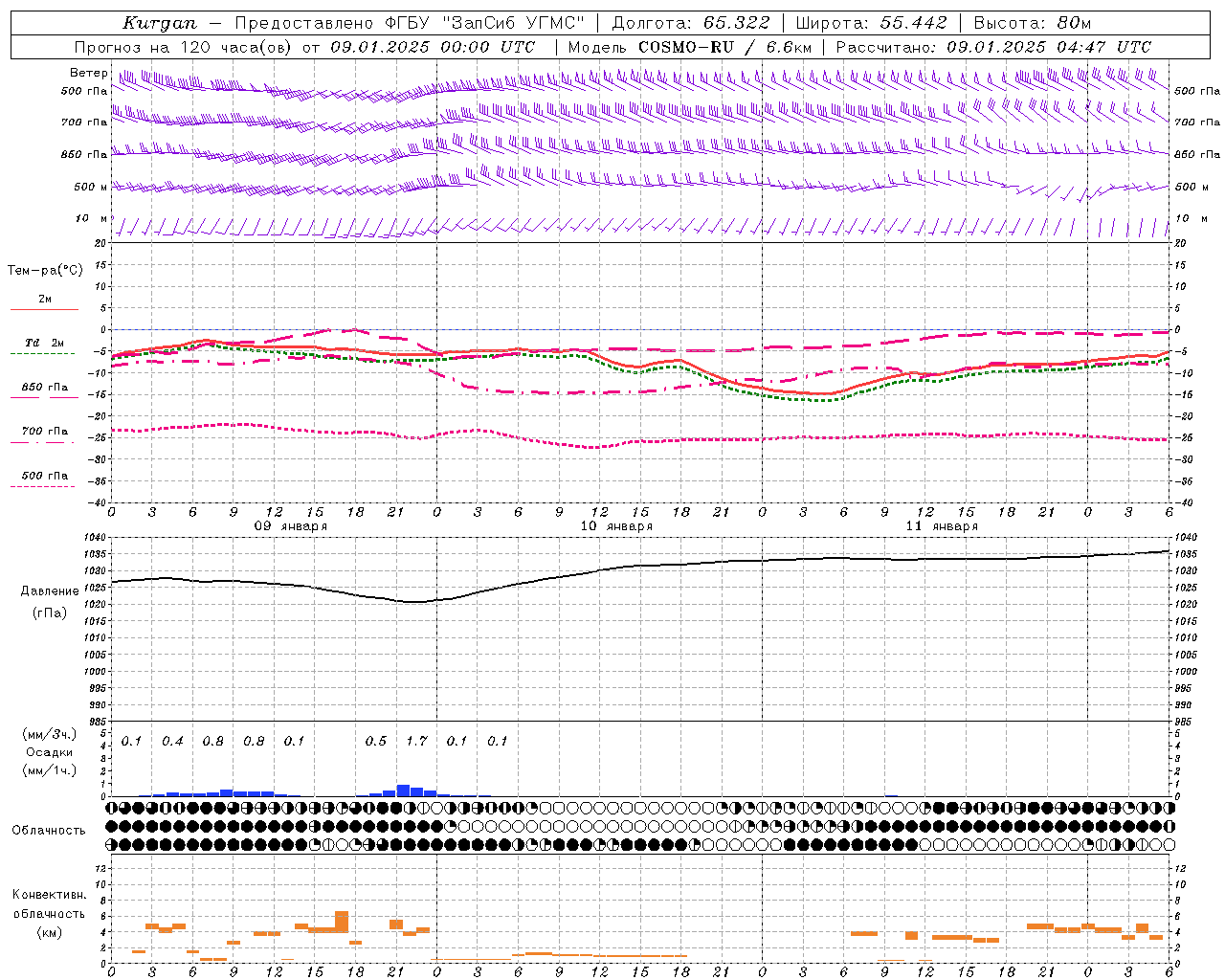The image size is (1225, 980).
Task: Click the "COSMO-RU" model name
Action: point(686,47)
